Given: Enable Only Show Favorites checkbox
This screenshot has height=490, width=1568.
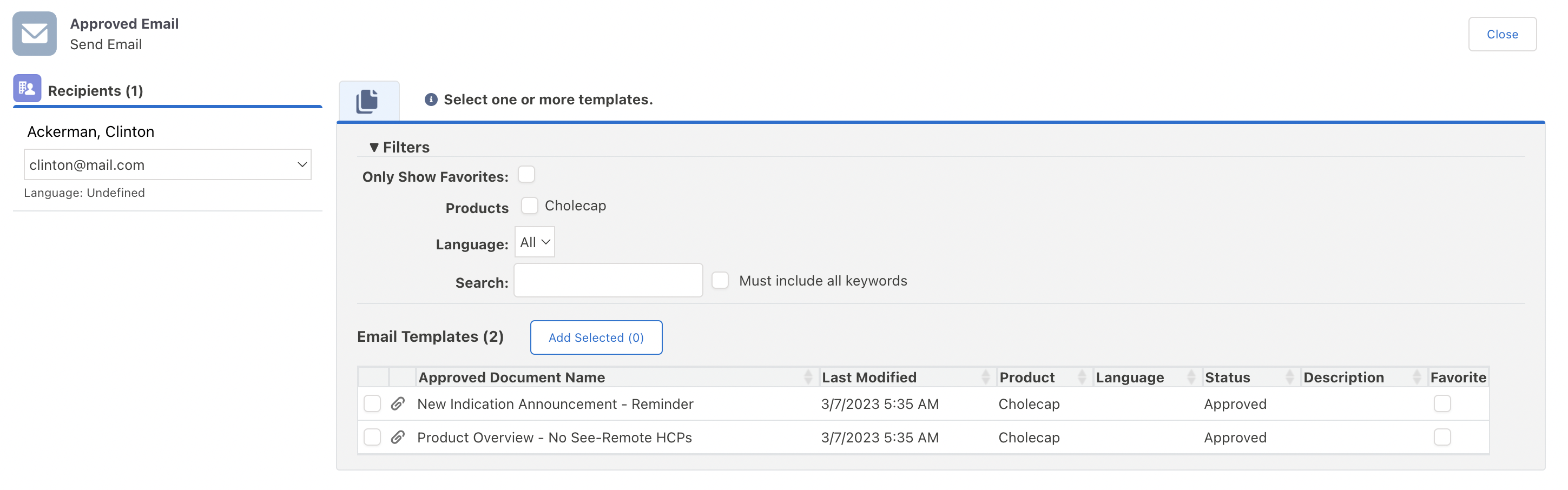Looking at the screenshot, I should [526, 175].
